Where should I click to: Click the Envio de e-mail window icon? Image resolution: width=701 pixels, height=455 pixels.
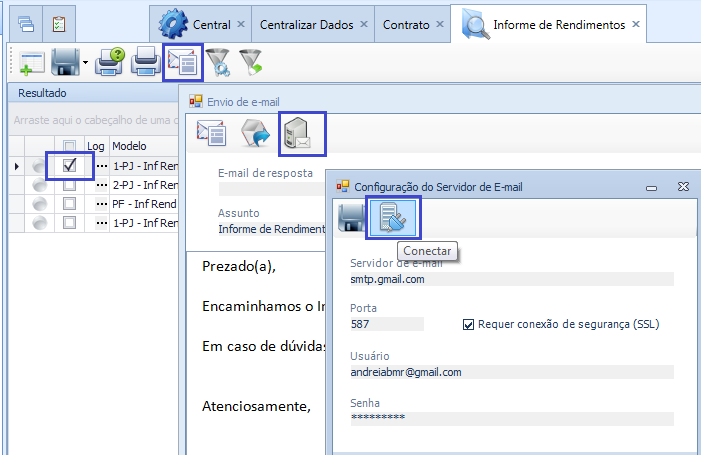click(195, 101)
